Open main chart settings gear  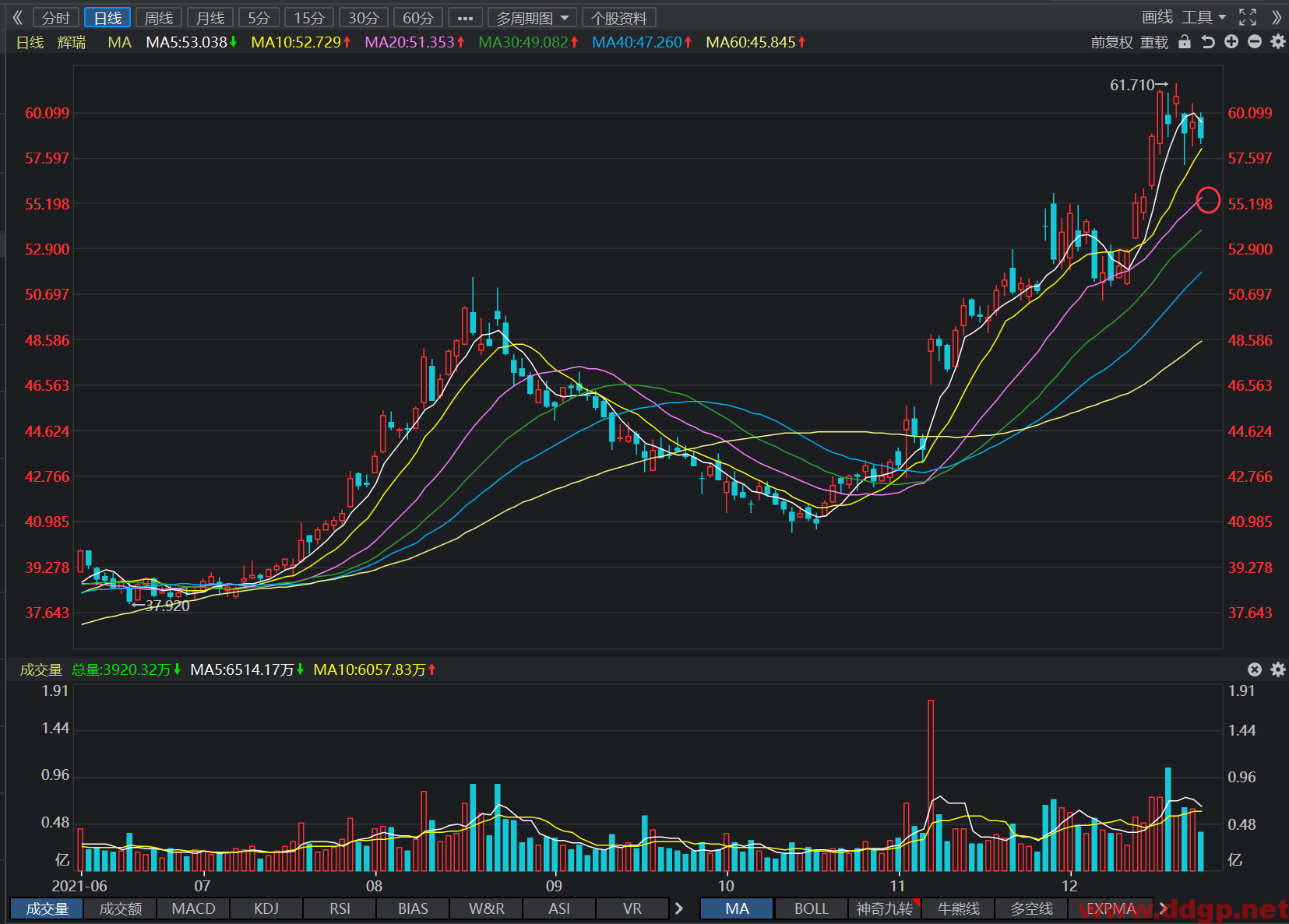coord(1278,42)
